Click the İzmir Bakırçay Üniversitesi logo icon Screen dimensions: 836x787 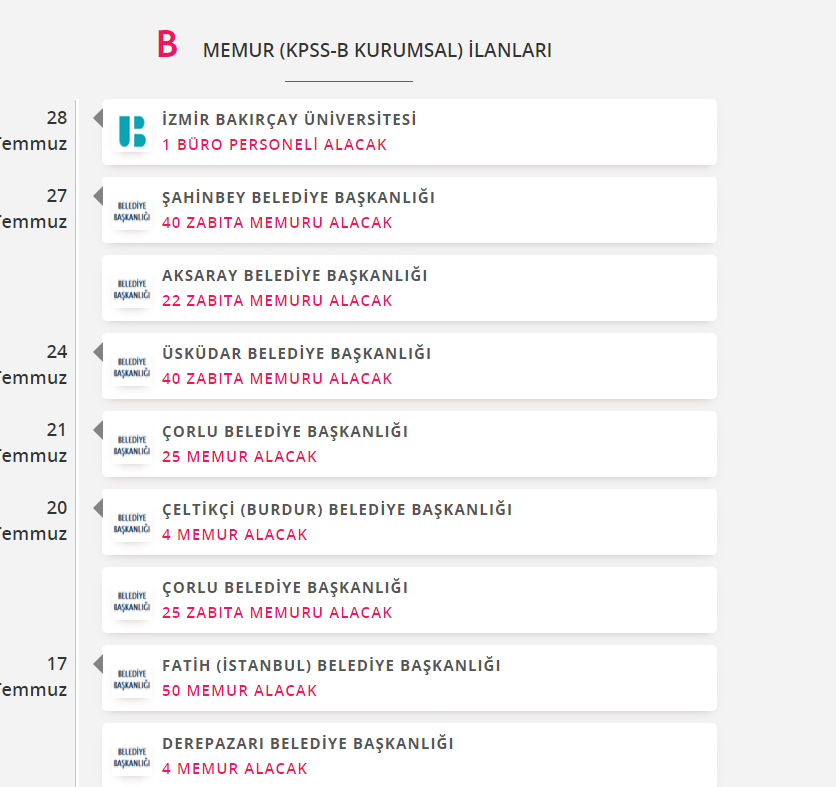pos(132,131)
